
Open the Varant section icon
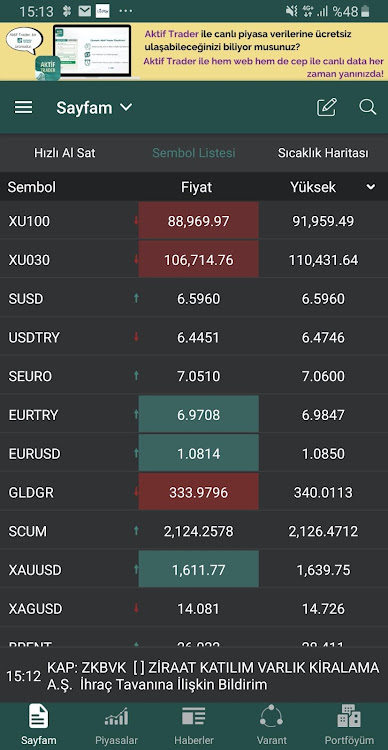tap(271, 717)
